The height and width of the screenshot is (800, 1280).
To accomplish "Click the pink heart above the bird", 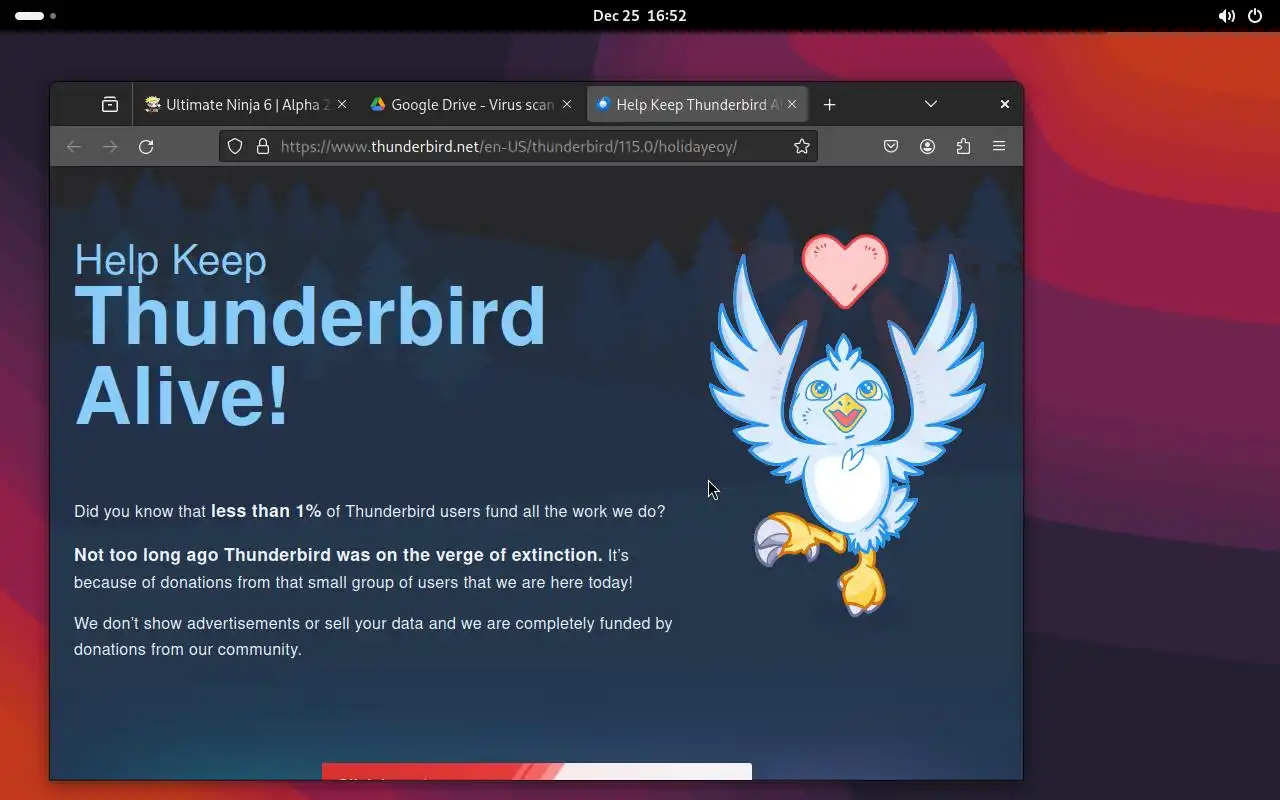I will [x=845, y=271].
